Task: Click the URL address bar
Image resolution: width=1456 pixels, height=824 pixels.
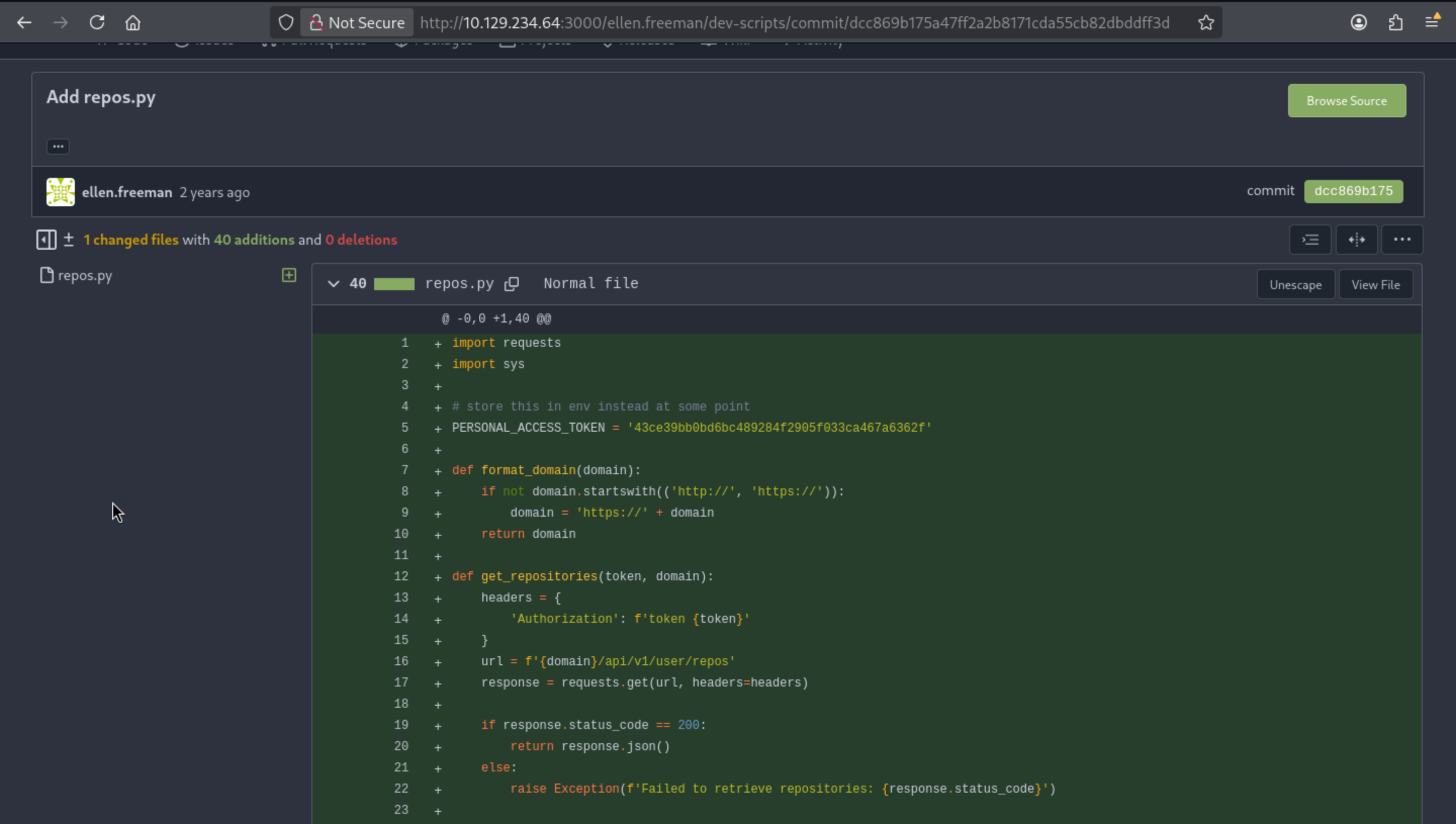Action: point(792,23)
